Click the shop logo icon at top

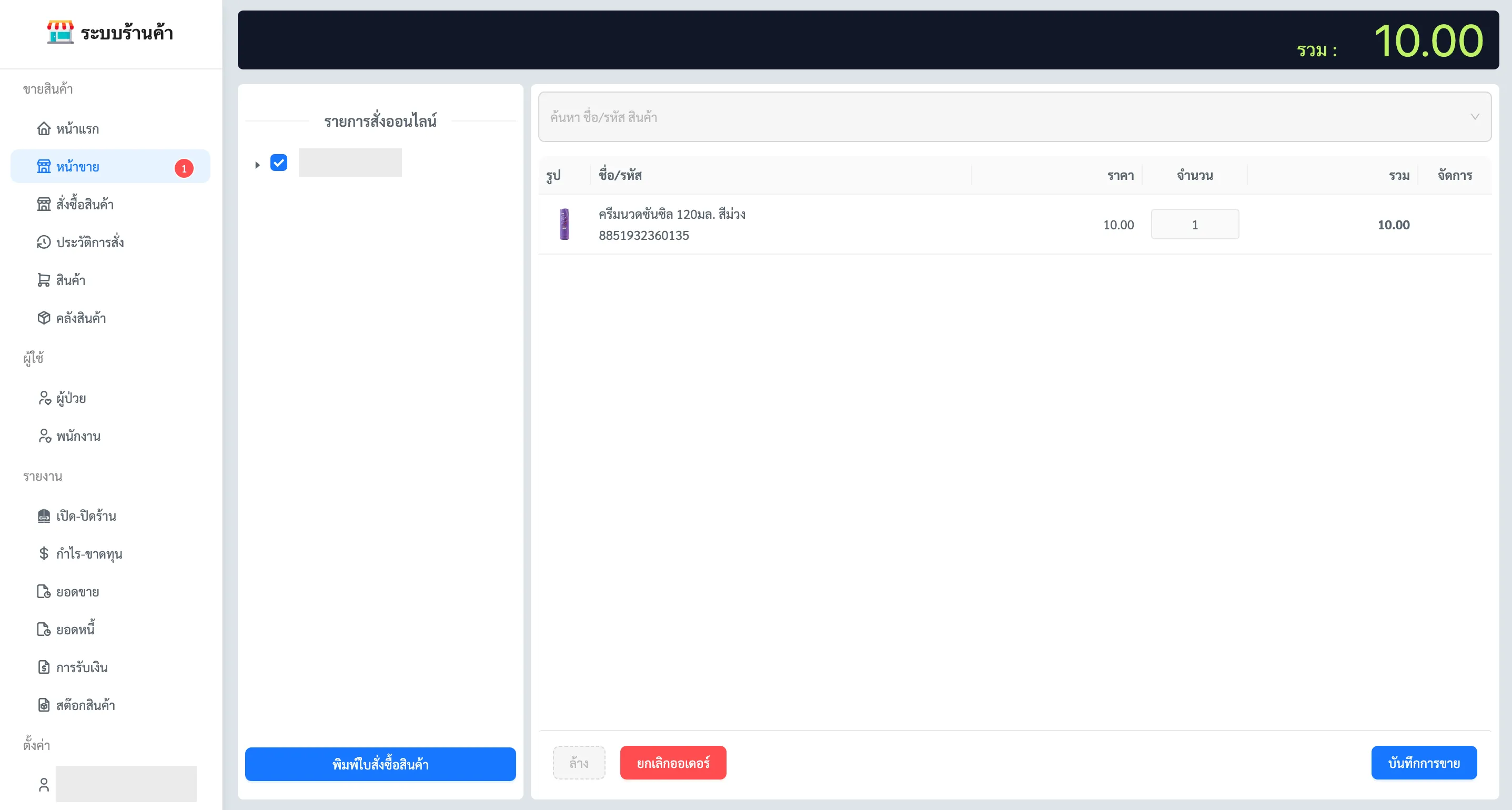click(x=60, y=32)
